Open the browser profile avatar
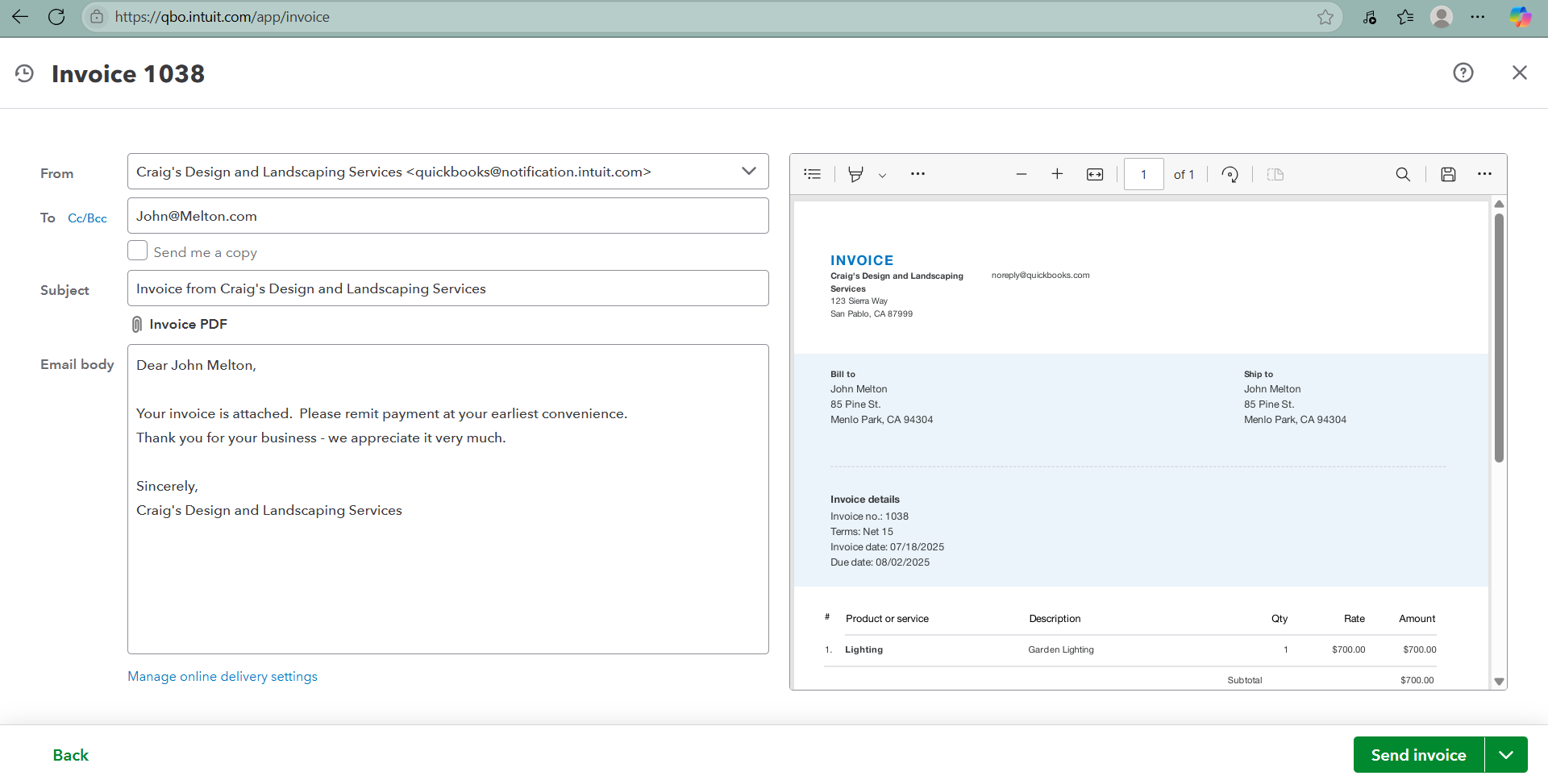Image resolution: width=1548 pixels, height=784 pixels. click(1442, 17)
